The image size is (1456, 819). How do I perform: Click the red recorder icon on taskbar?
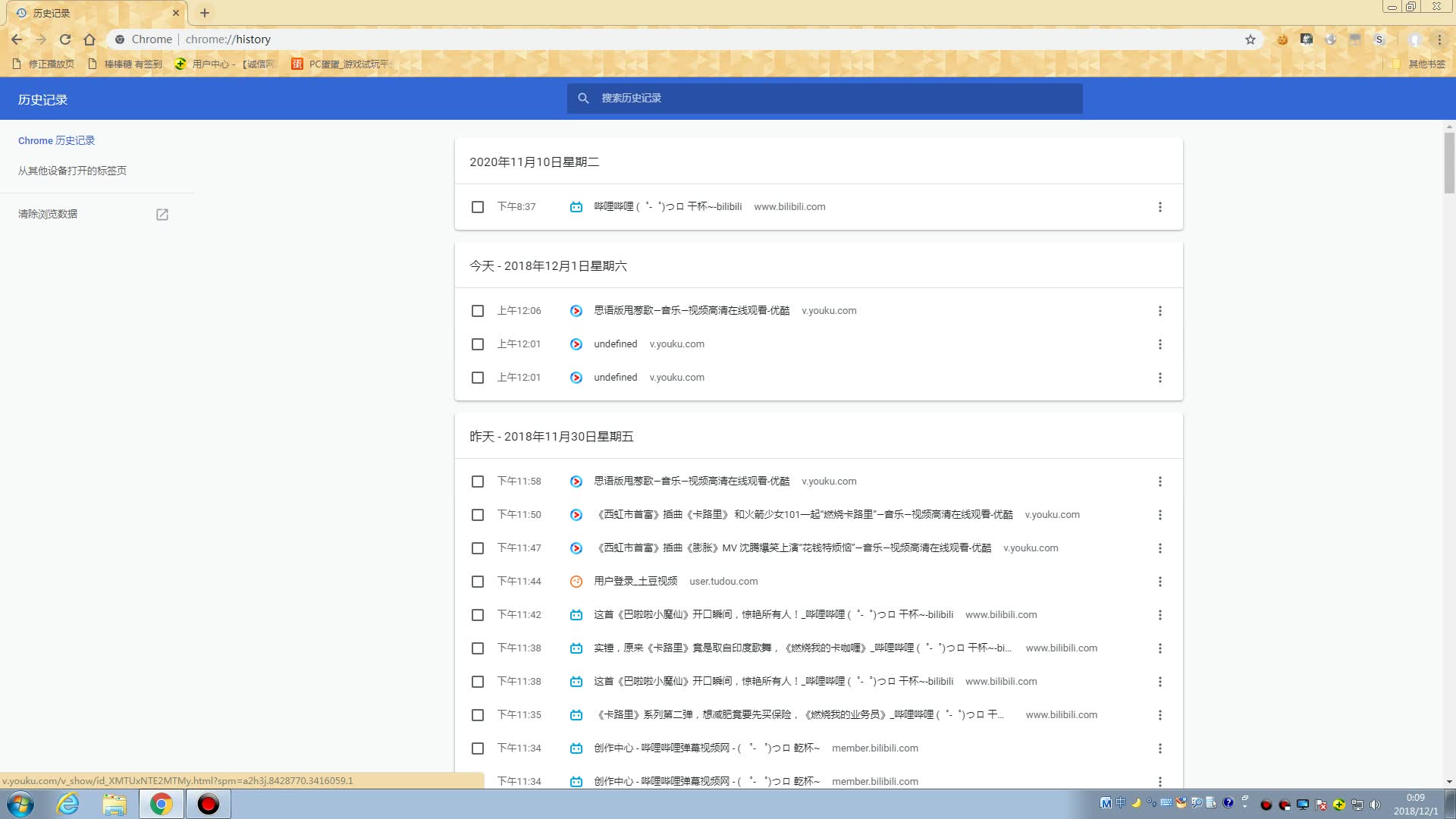coord(208,804)
